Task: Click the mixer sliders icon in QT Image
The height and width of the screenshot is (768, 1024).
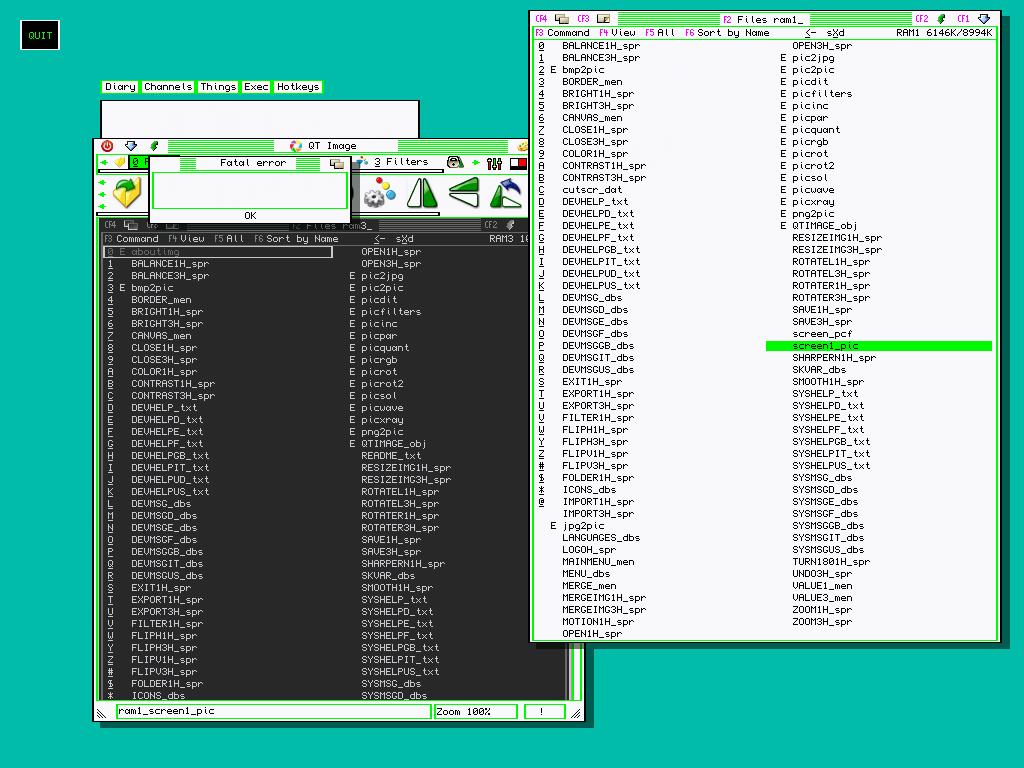Action: (x=494, y=163)
